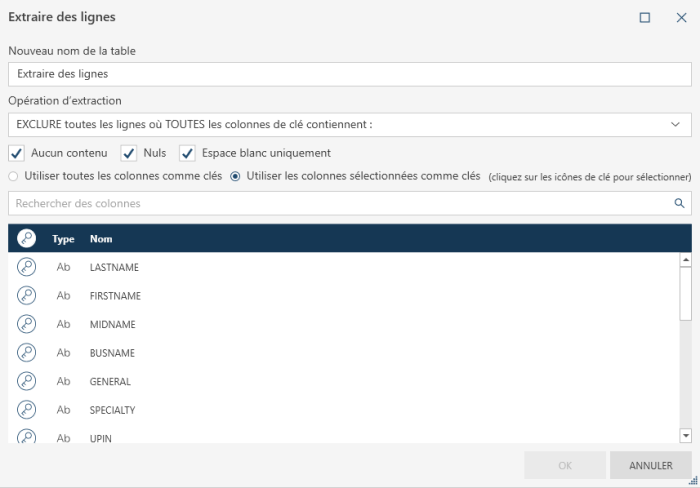Click the key icon in the table header
Screen dimensions: 700x488
click(27, 239)
